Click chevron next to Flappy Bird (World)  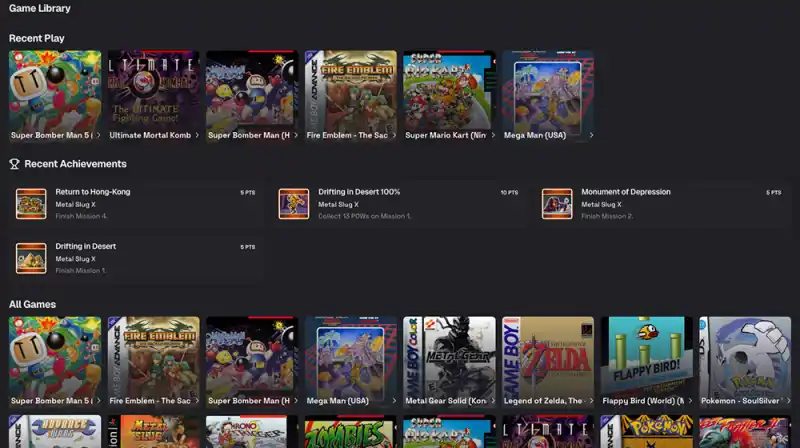(690, 401)
